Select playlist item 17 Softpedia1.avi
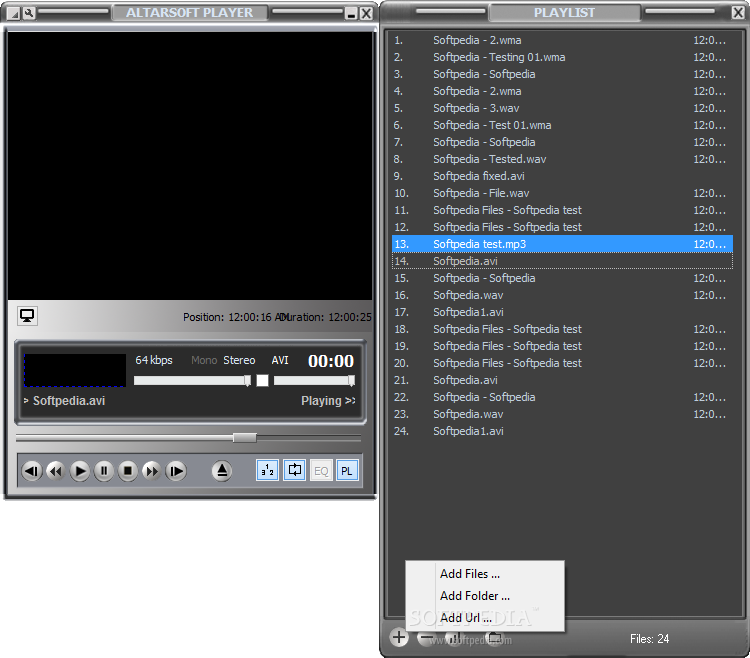 click(x=562, y=312)
